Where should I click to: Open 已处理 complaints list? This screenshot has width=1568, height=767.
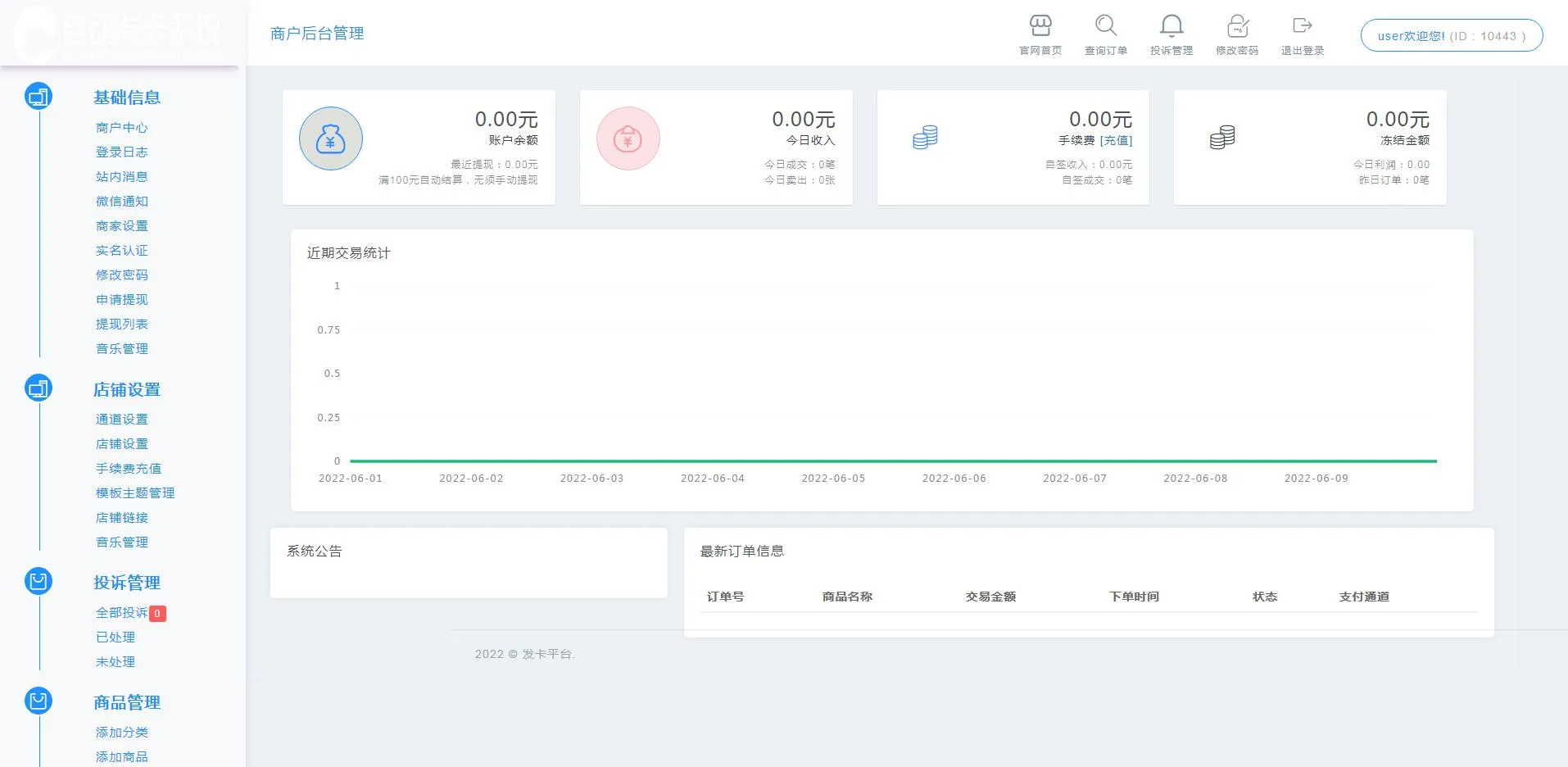[x=116, y=638]
